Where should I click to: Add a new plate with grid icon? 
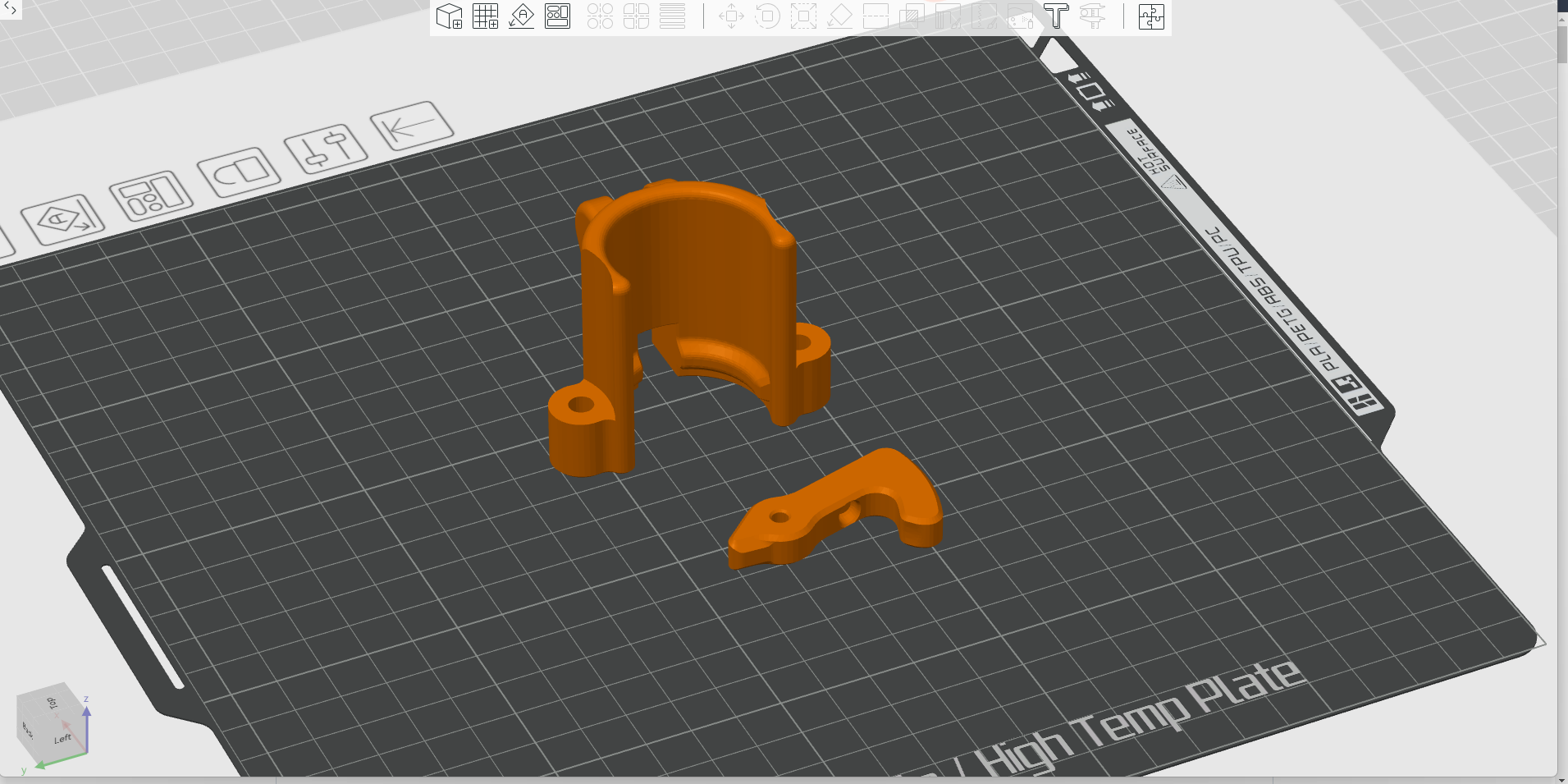pyautogui.click(x=485, y=16)
